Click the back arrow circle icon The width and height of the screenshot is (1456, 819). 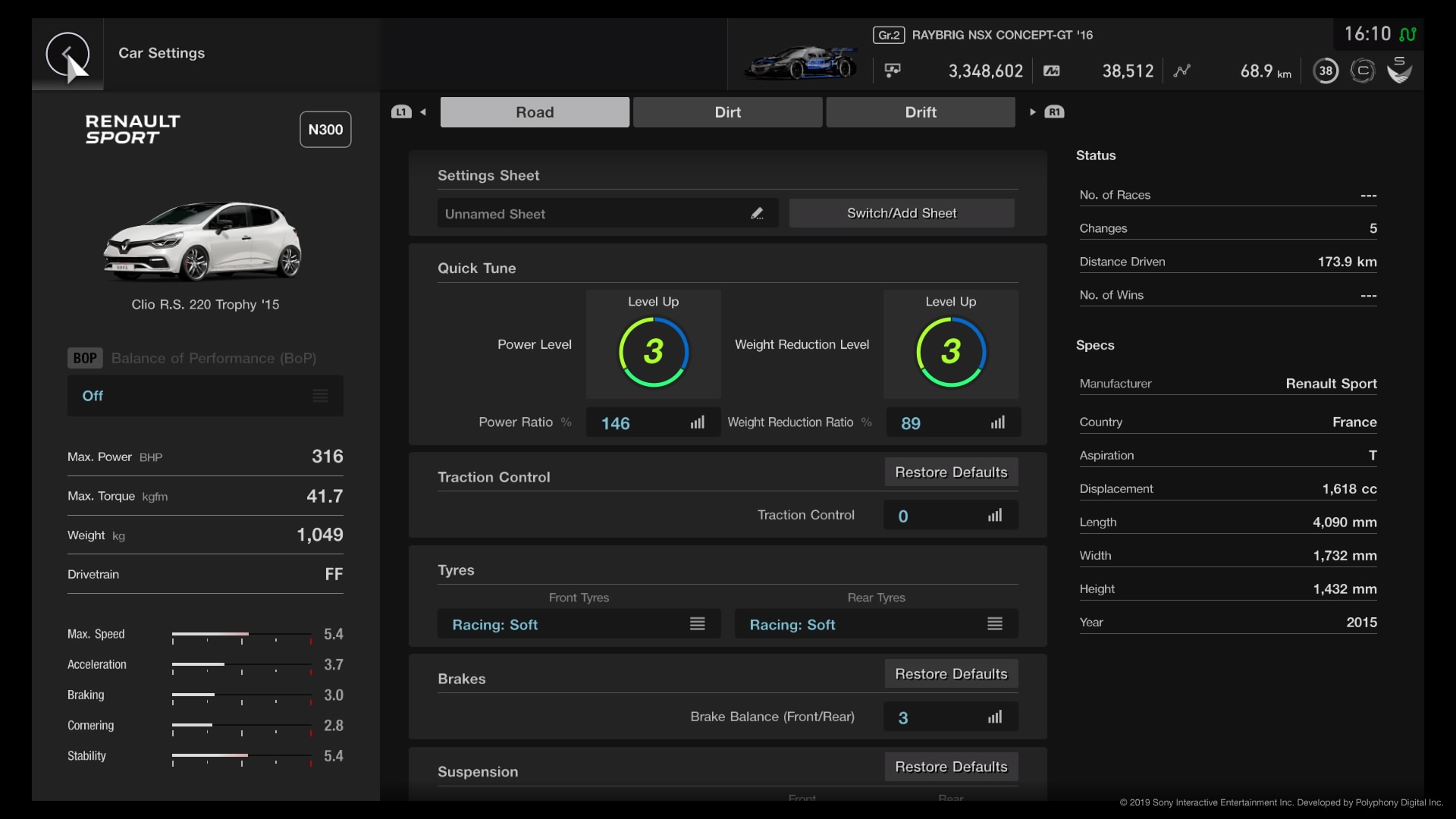[x=67, y=54]
